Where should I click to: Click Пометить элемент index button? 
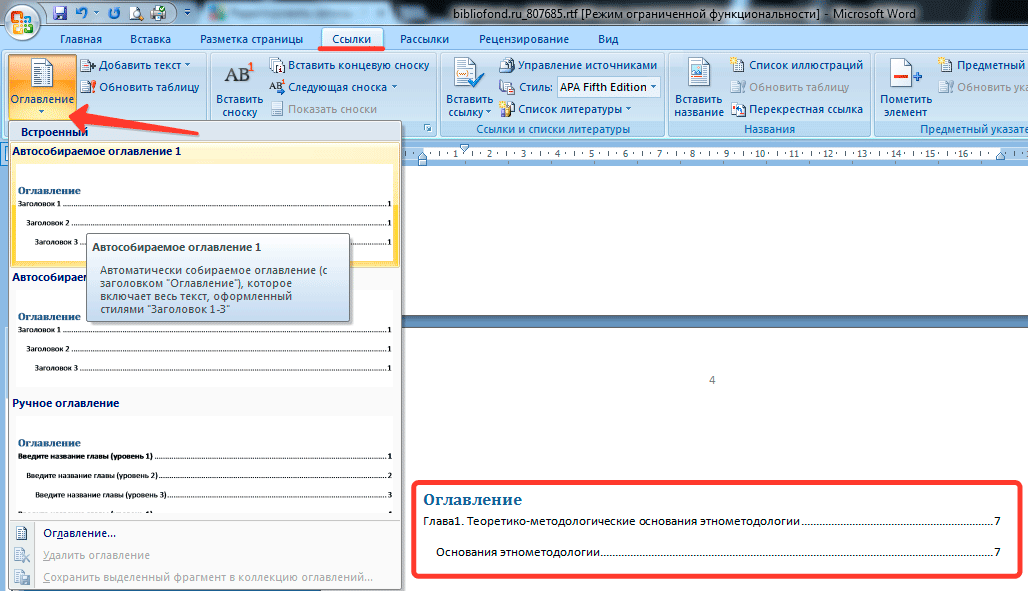tap(905, 88)
